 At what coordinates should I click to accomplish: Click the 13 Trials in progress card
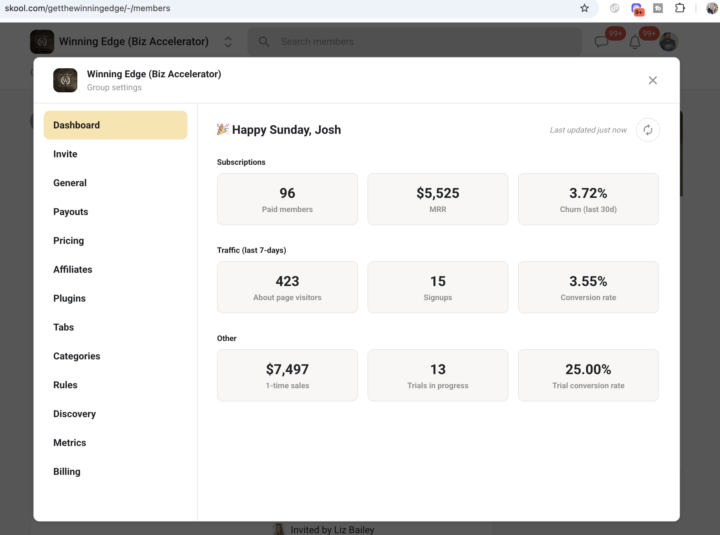[438, 376]
